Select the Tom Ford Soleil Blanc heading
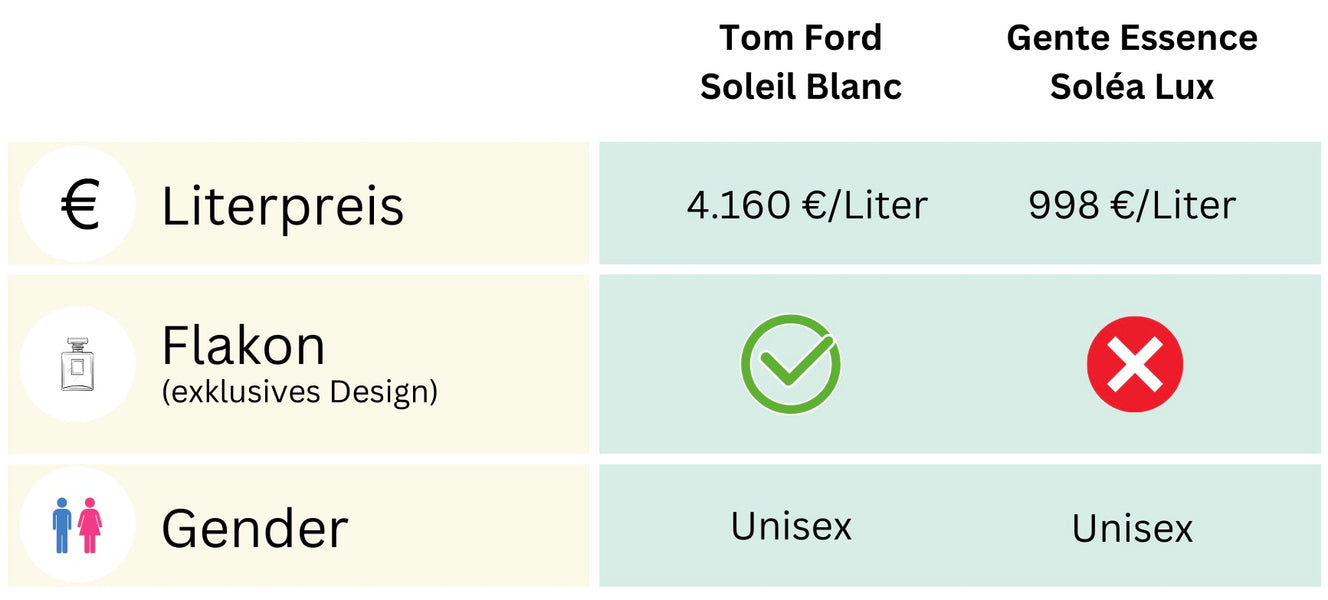Screen dimensions: 1328x600 800,62
